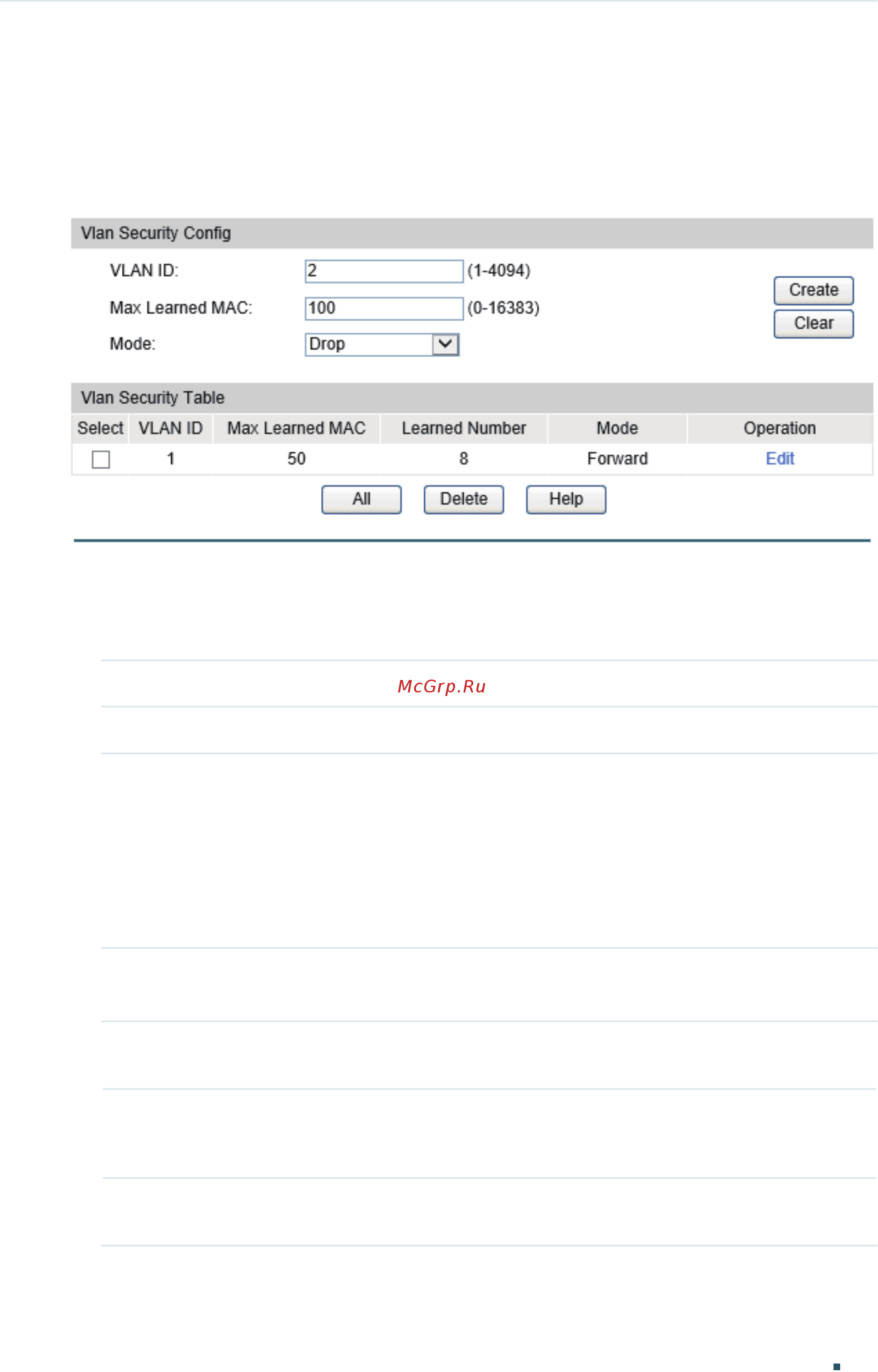The width and height of the screenshot is (878, 1372).
Task: Click the Select column header
Action: (101, 429)
